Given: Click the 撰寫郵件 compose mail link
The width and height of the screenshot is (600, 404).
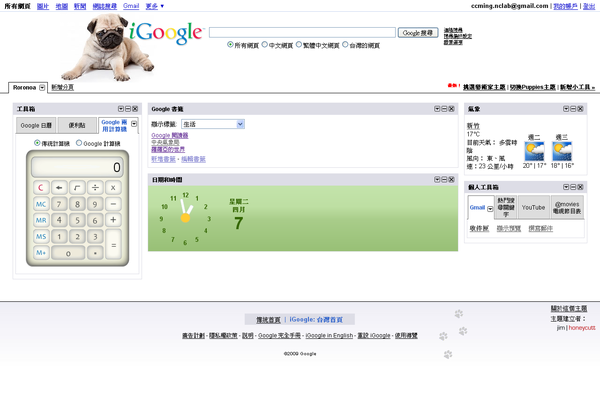Looking at the screenshot, I should click(x=541, y=228).
